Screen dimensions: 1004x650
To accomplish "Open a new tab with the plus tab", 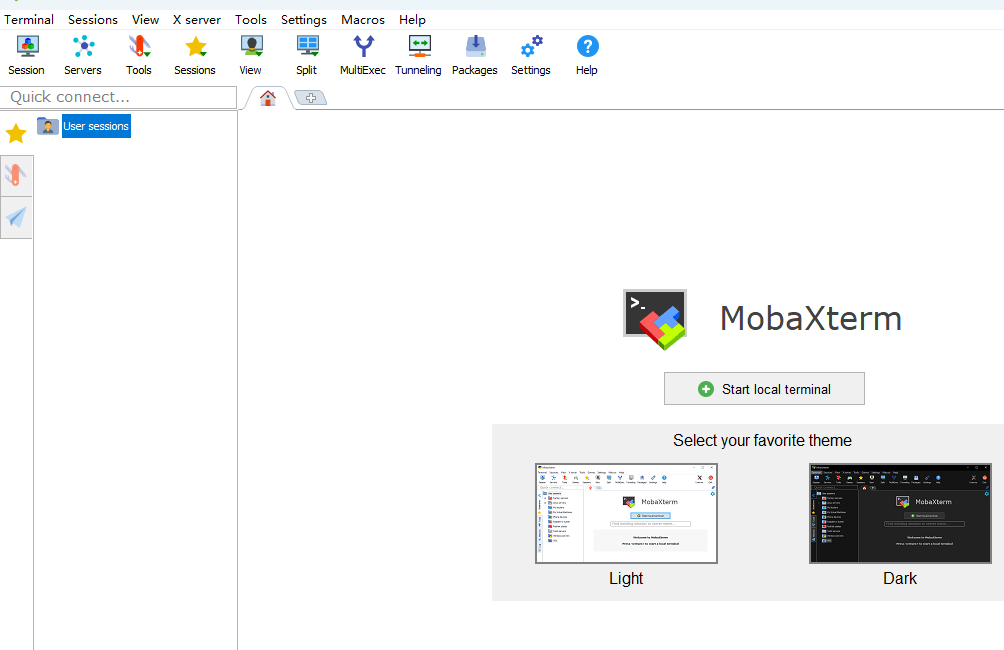I will [311, 98].
